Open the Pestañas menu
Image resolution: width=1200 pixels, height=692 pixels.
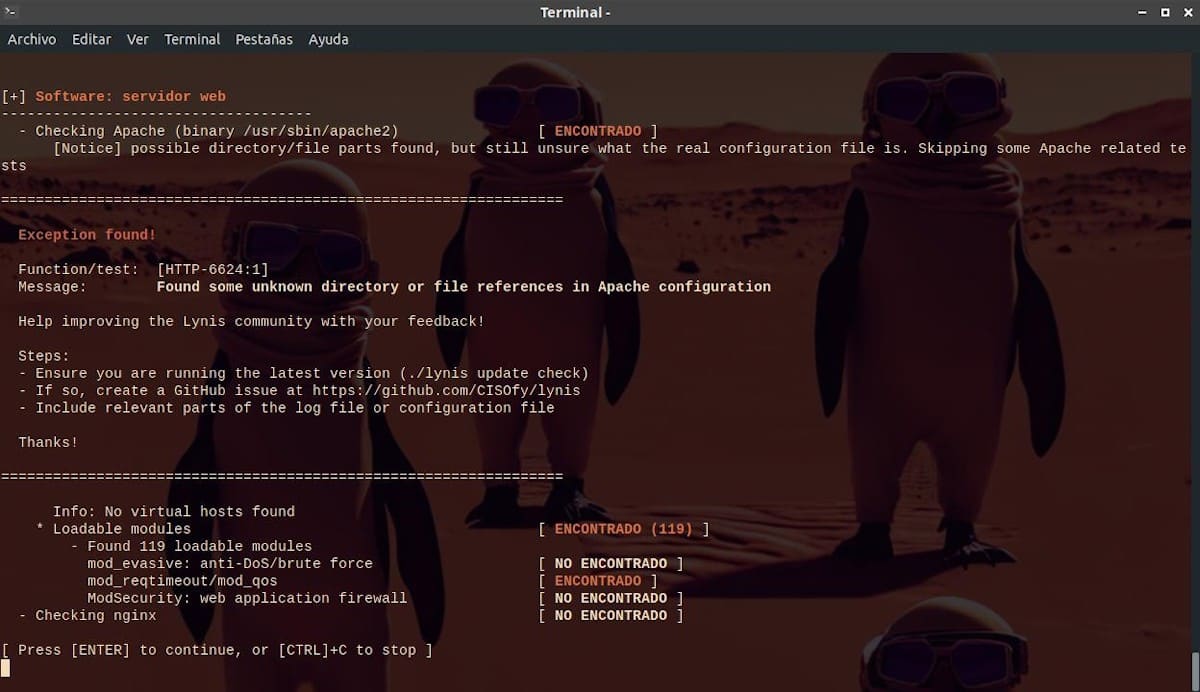pyautogui.click(x=264, y=39)
